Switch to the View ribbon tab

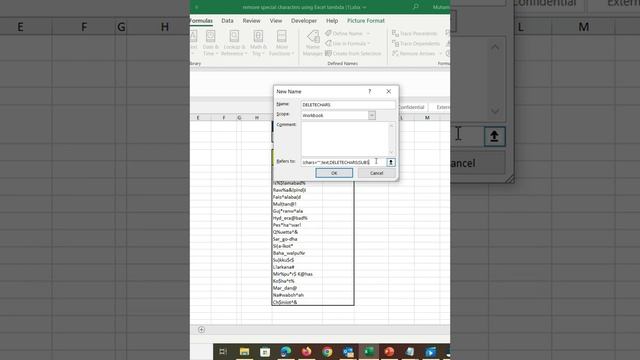click(276, 20)
